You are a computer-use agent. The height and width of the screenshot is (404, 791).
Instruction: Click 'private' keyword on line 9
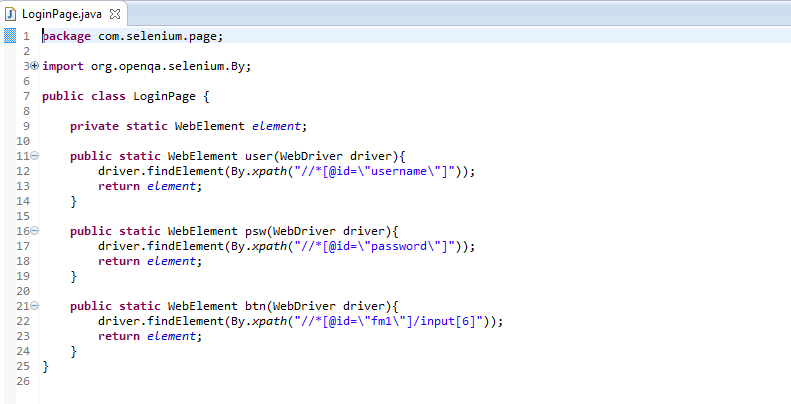(x=94, y=126)
